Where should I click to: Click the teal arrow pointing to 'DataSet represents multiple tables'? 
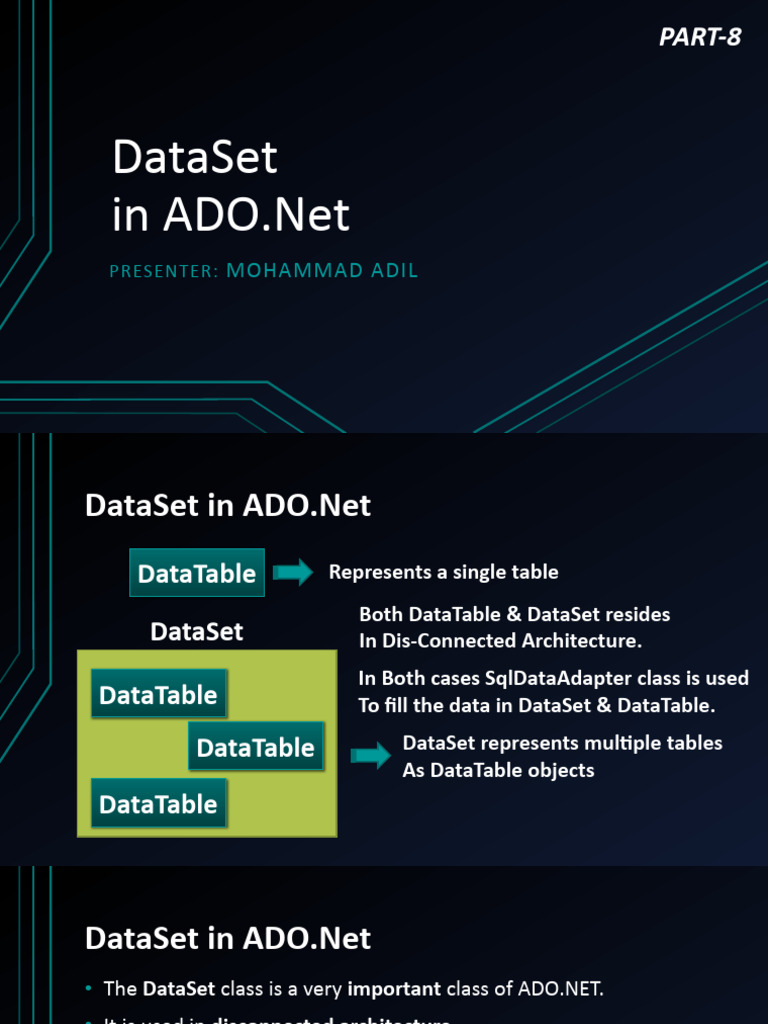coord(371,756)
